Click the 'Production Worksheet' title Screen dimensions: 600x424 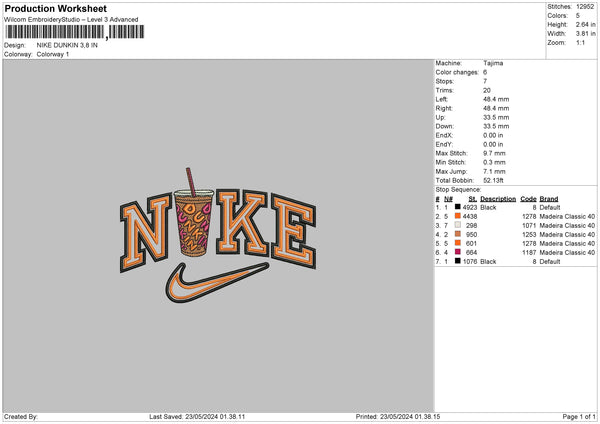point(55,9)
